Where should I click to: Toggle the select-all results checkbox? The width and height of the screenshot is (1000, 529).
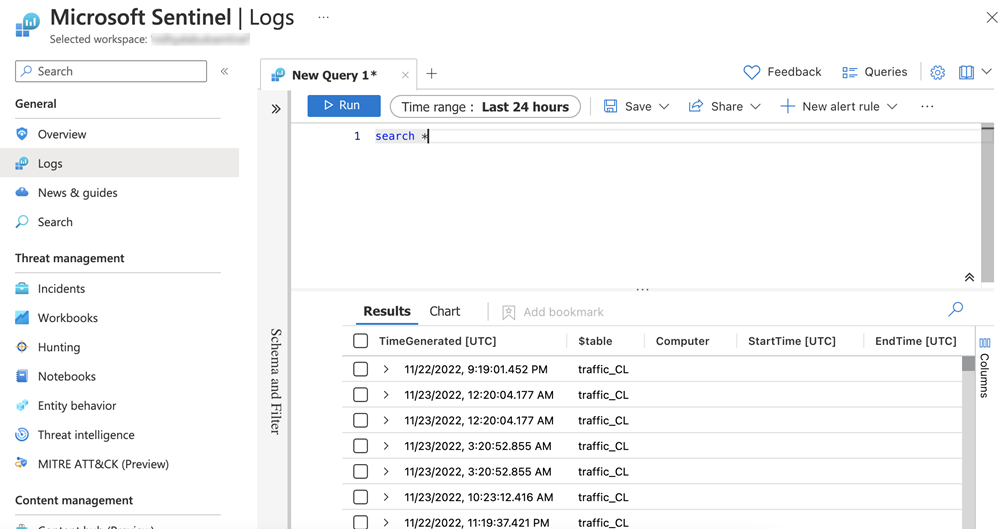coord(361,341)
